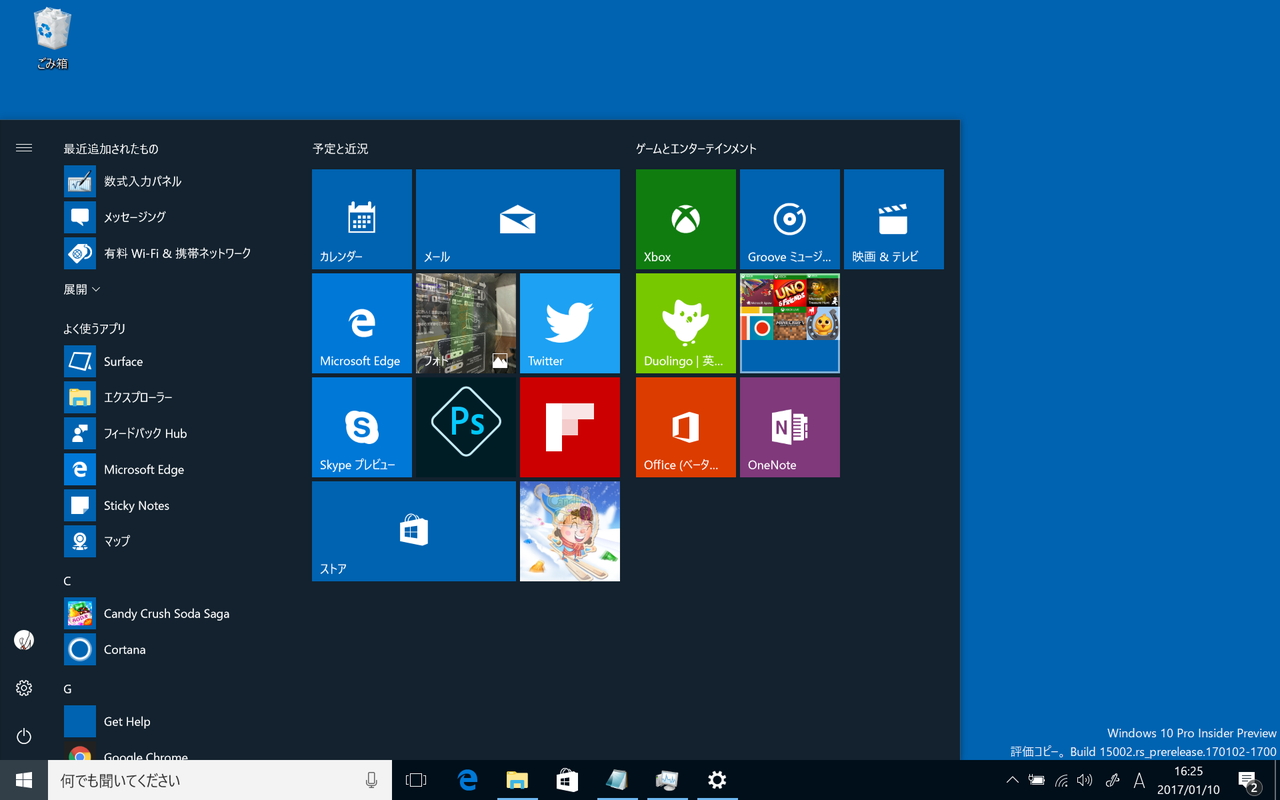Open the メール tile

pos(518,219)
